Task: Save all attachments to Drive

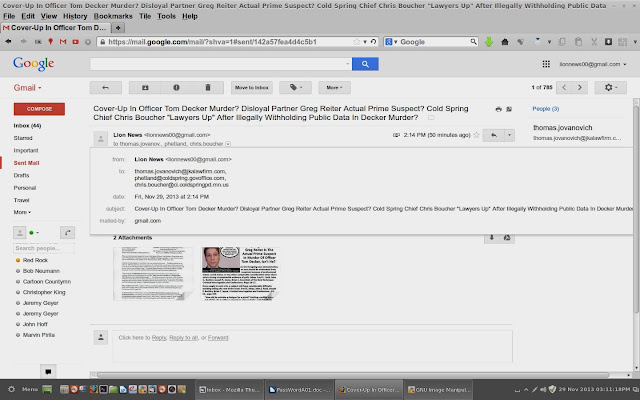Action: (x=507, y=238)
